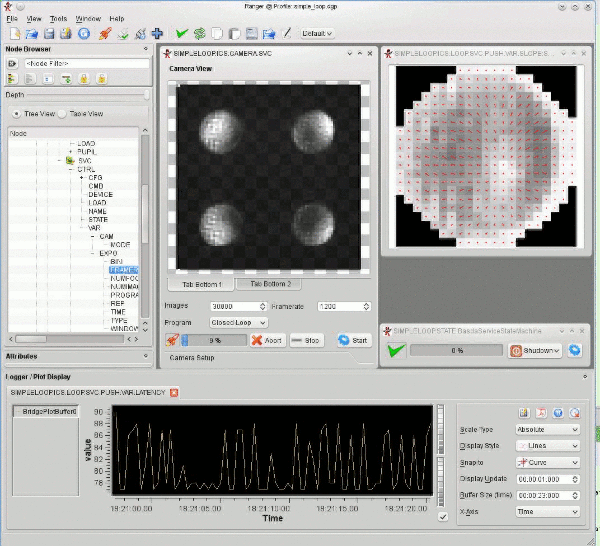Viewport: 600px width, 546px height.
Task: Open the Display Style Lines dropdown
Action: point(546,446)
